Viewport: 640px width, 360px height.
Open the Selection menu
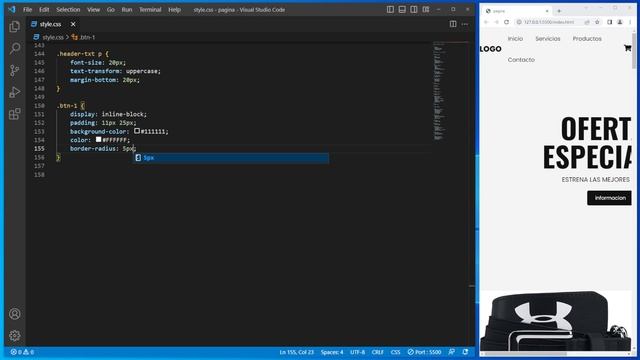68,9
